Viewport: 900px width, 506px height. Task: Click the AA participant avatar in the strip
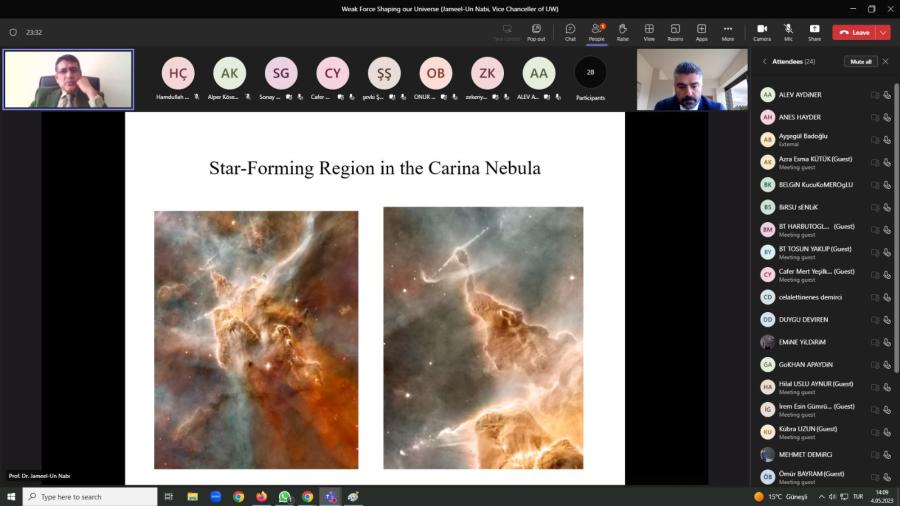(x=539, y=73)
